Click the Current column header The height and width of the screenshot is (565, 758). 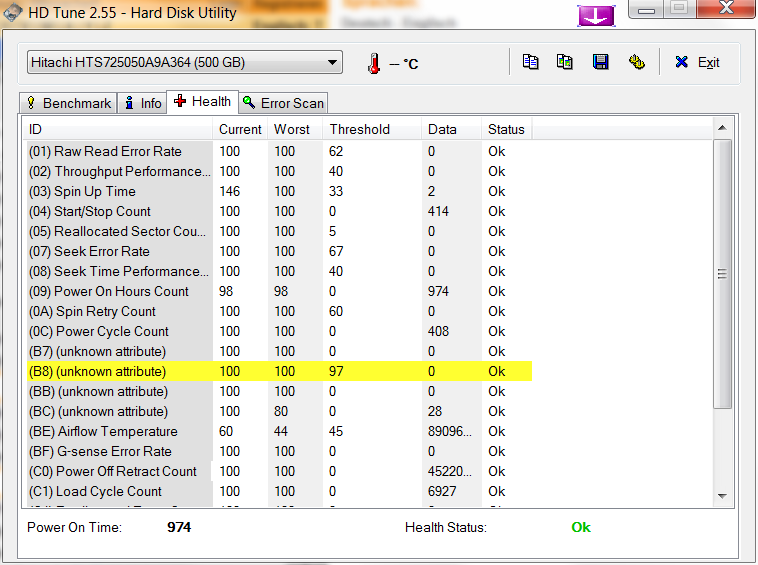[240, 130]
